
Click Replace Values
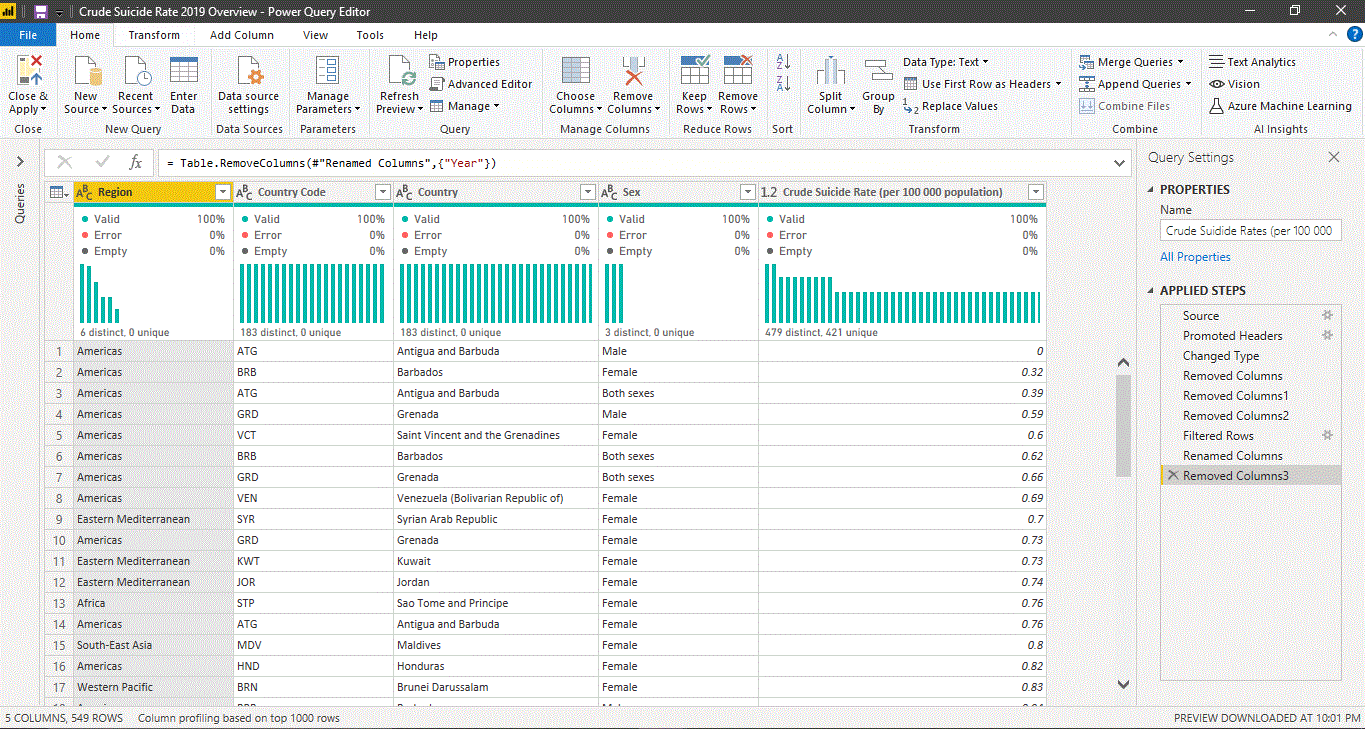(x=950, y=106)
